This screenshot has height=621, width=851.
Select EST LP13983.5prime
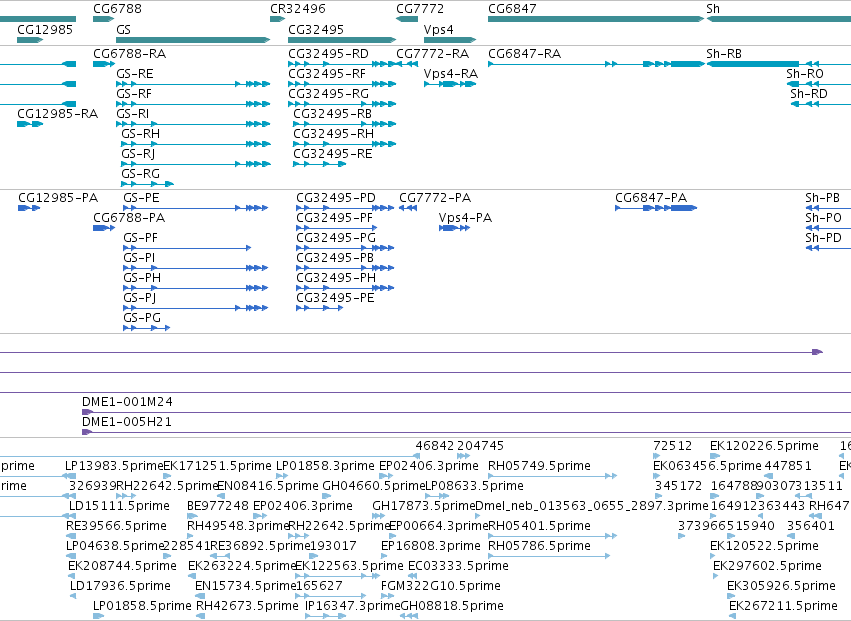[69, 476]
